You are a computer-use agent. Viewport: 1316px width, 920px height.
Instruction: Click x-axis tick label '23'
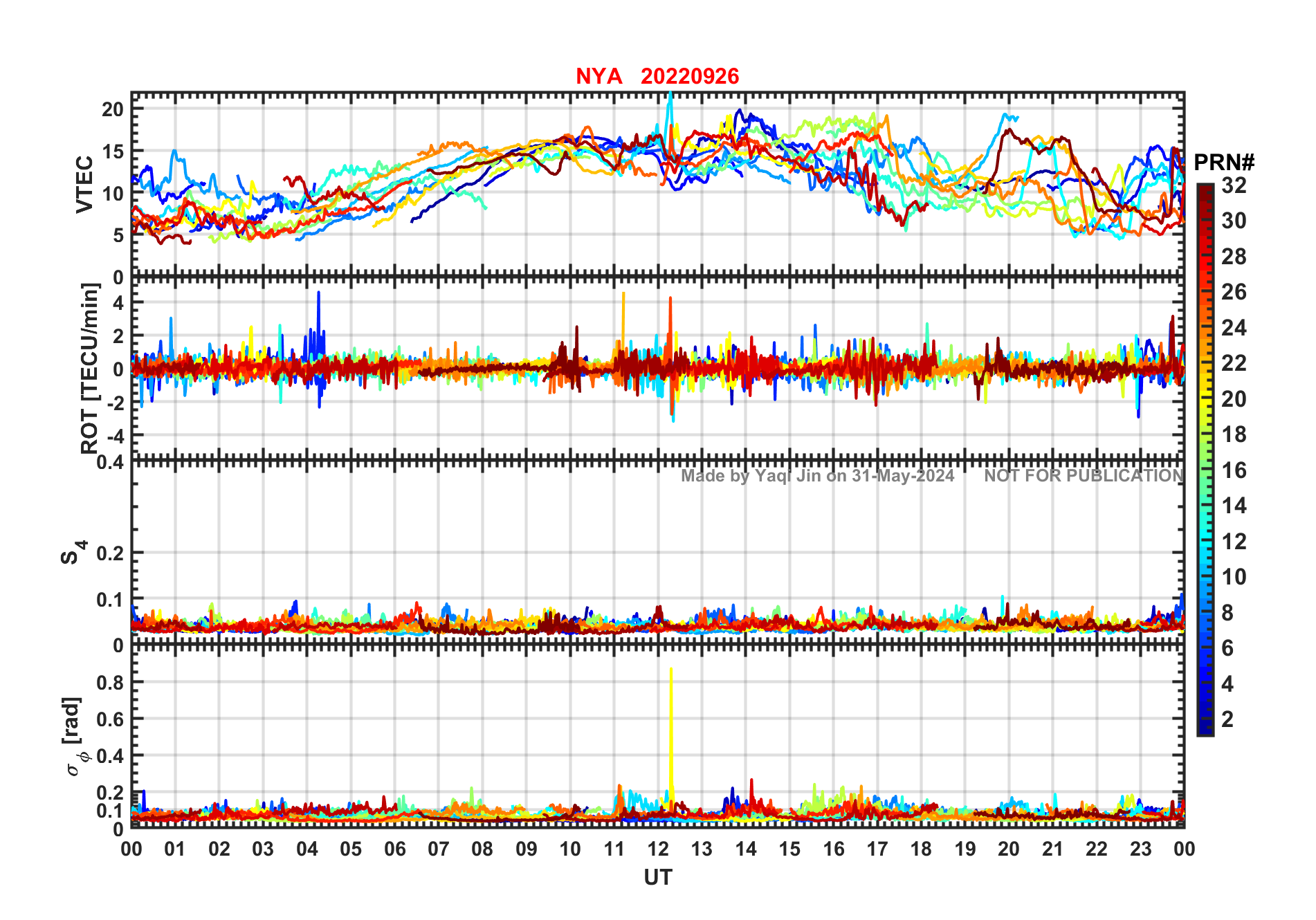coord(1140,849)
